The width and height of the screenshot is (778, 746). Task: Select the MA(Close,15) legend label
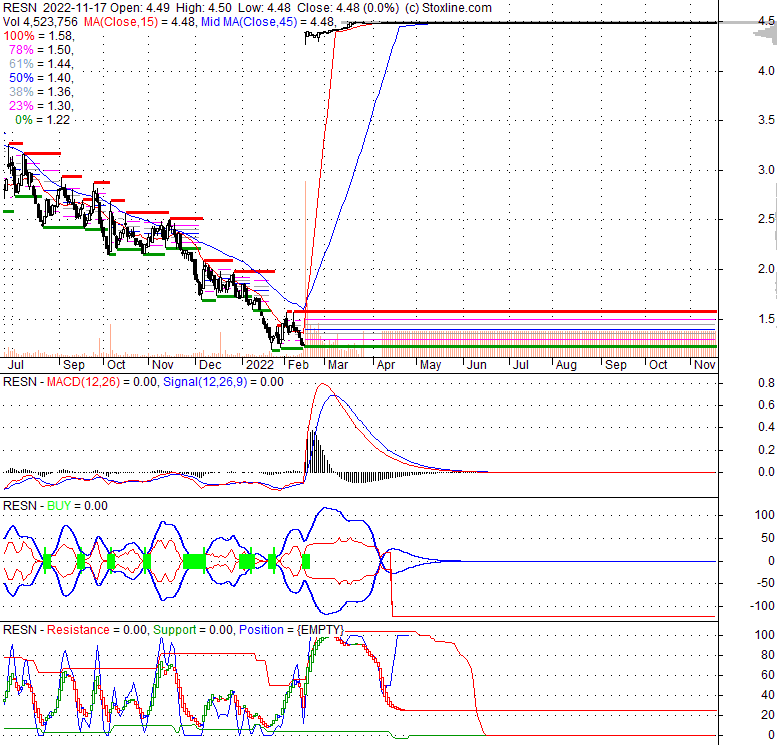[121, 22]
